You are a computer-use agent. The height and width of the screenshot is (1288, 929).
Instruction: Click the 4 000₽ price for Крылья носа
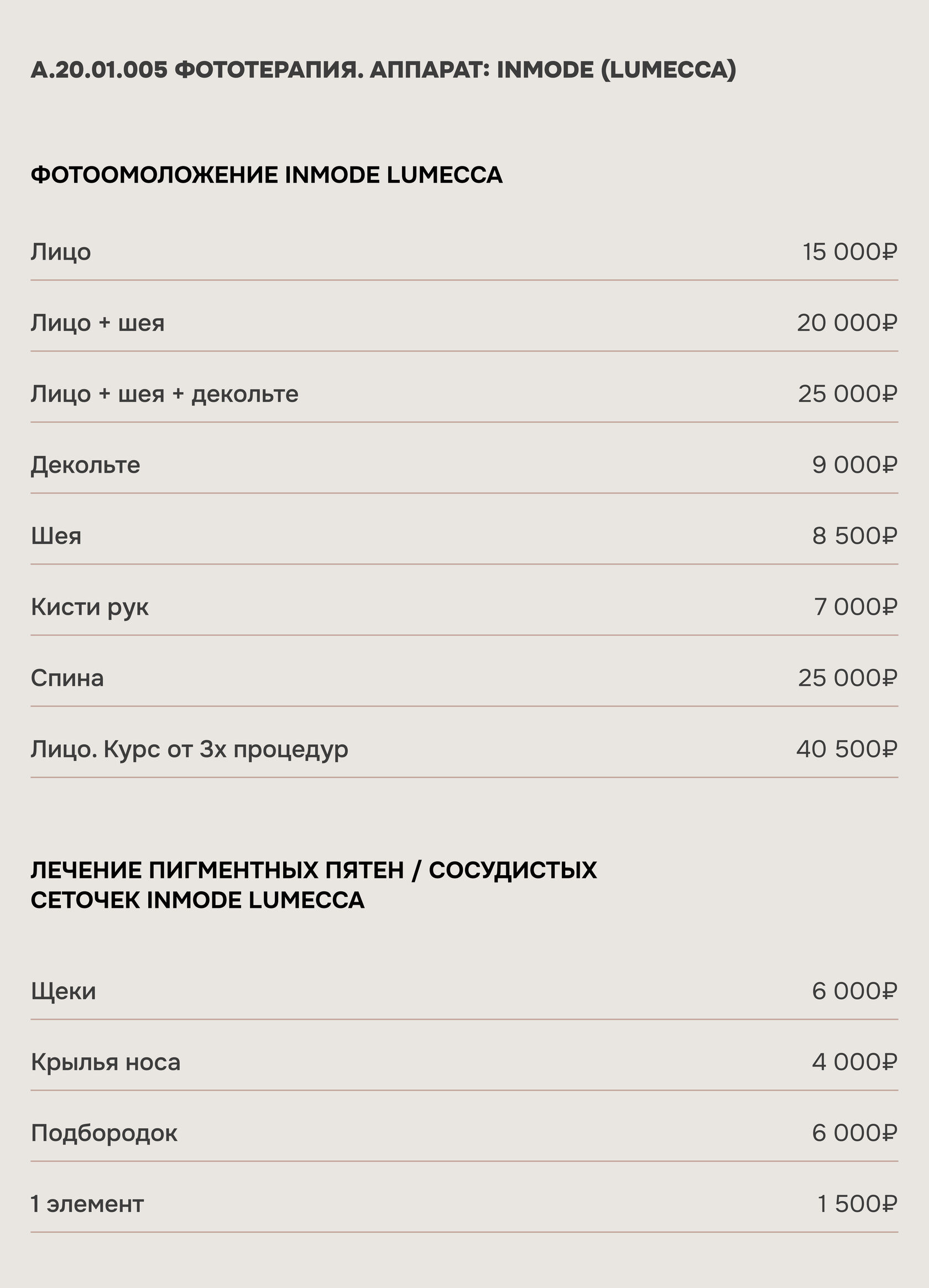[855, 1062]
